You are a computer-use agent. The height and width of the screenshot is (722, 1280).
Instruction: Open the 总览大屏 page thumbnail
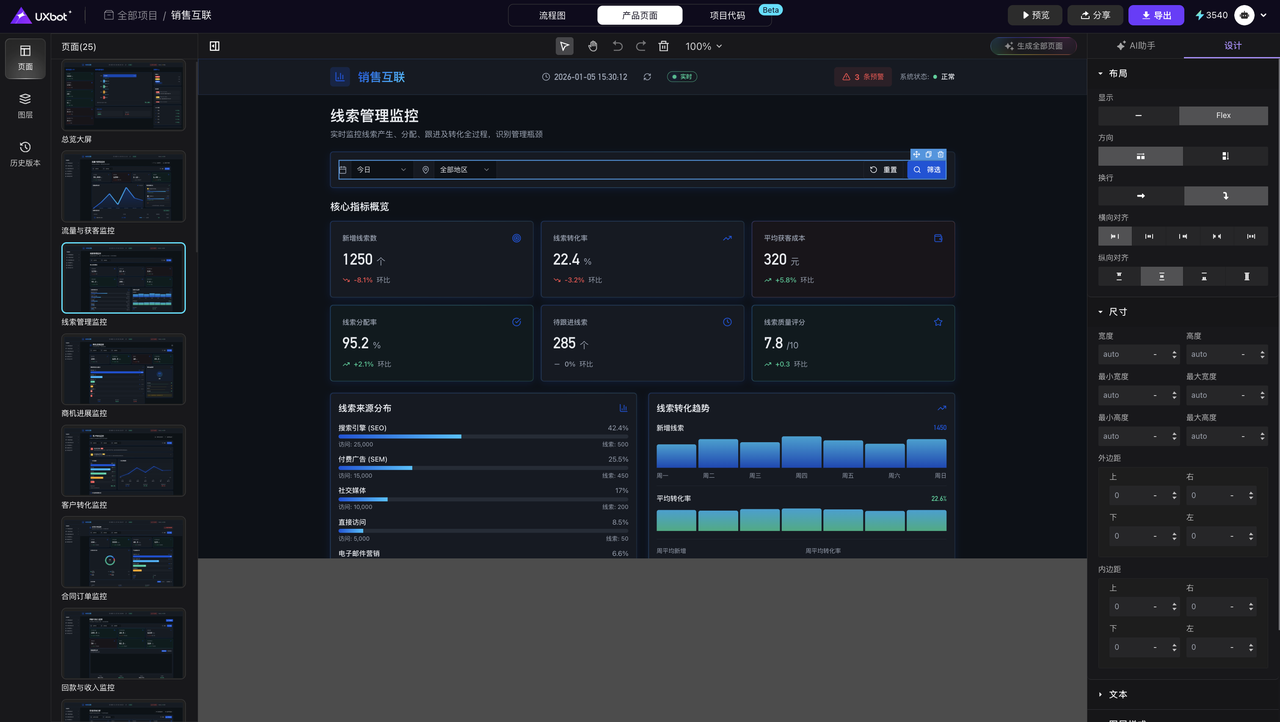123,95
